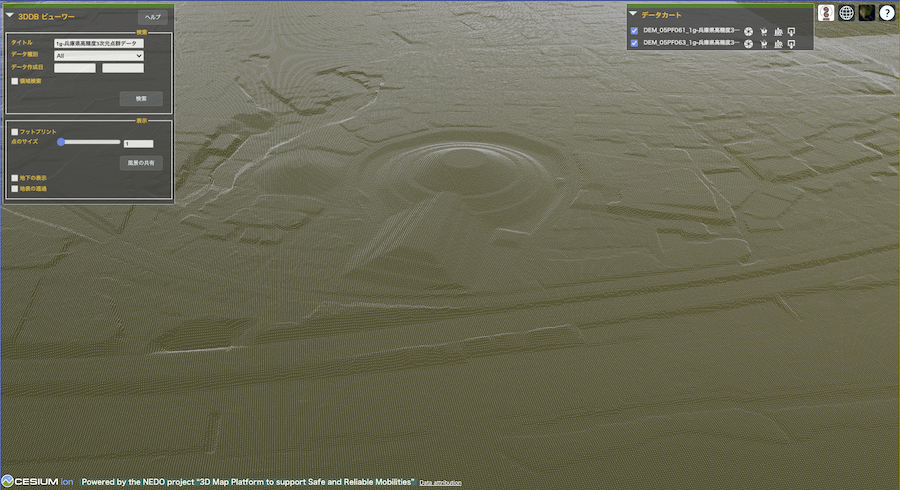Click the 風景の共有 button

click(141, 162)
